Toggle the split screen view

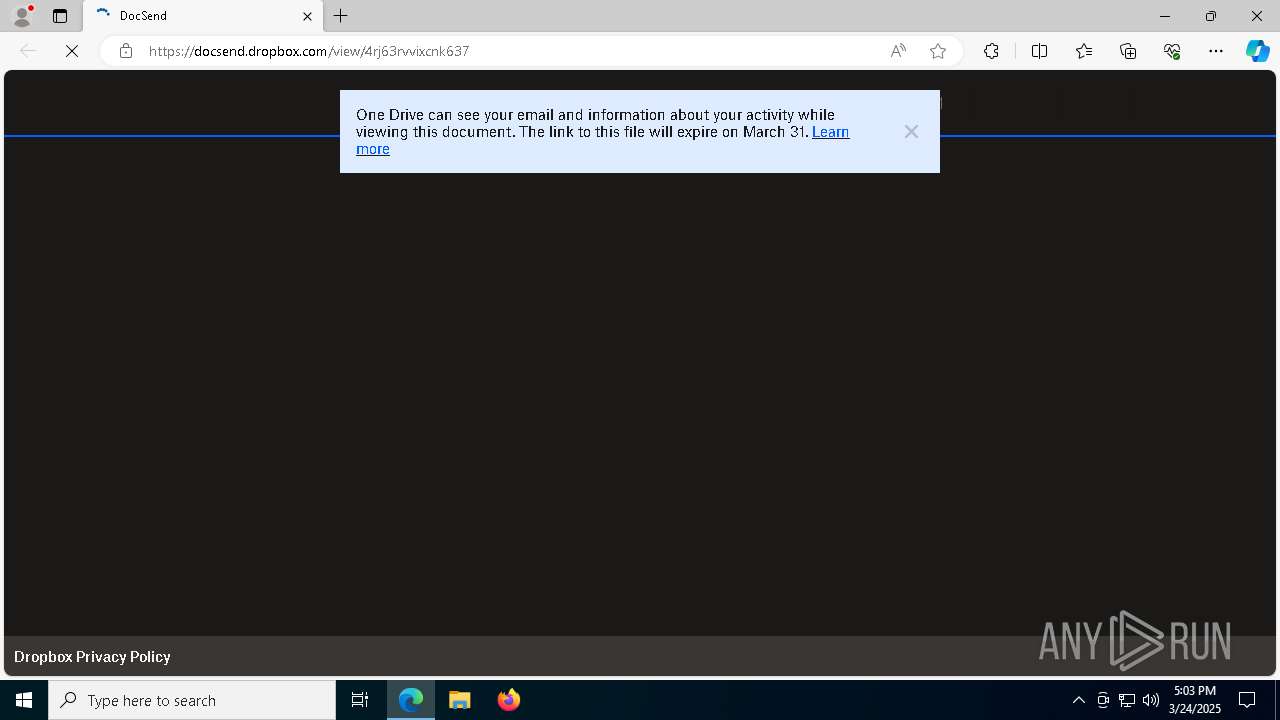pos(1039,51)
